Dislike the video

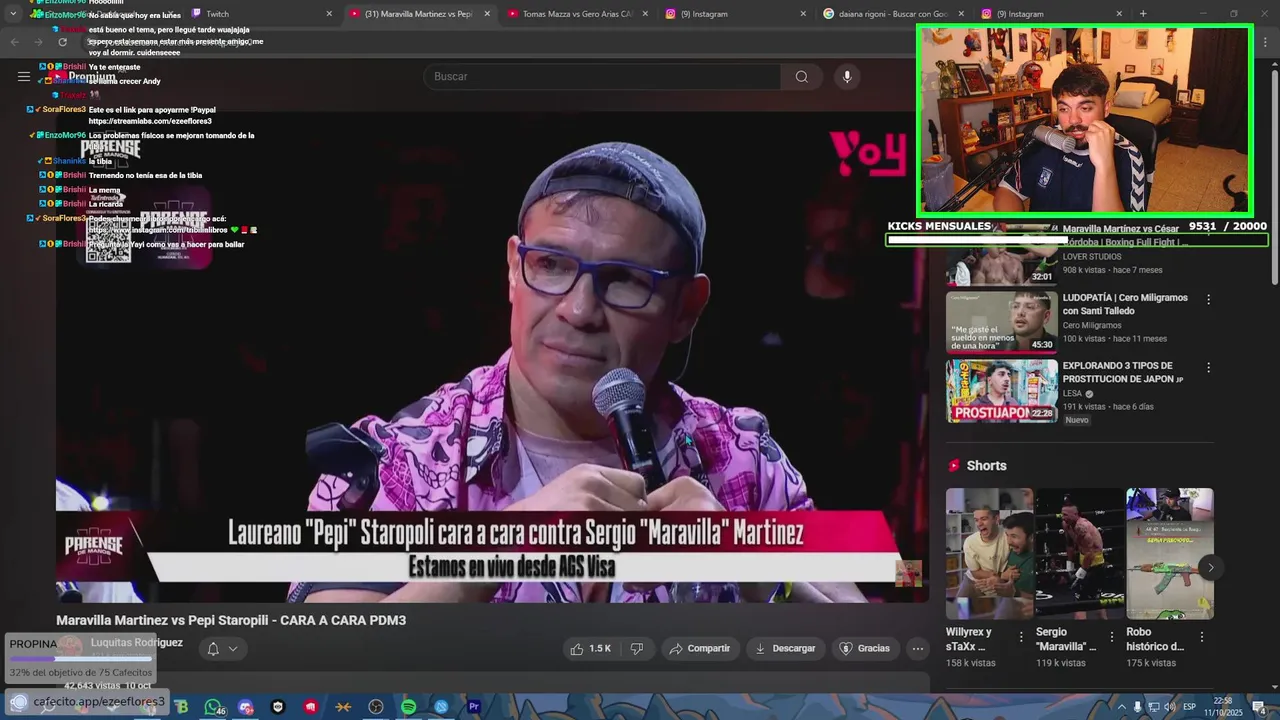[637, 649]
